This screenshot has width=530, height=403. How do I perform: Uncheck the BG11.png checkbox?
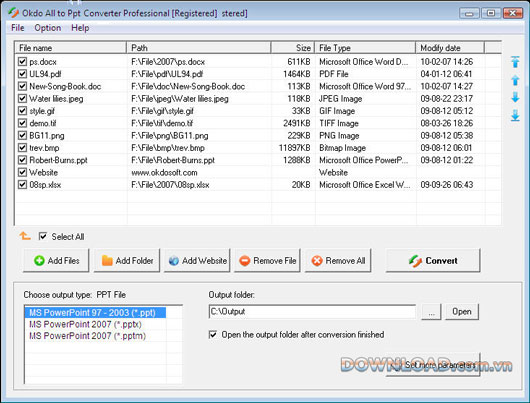(22, 135)
